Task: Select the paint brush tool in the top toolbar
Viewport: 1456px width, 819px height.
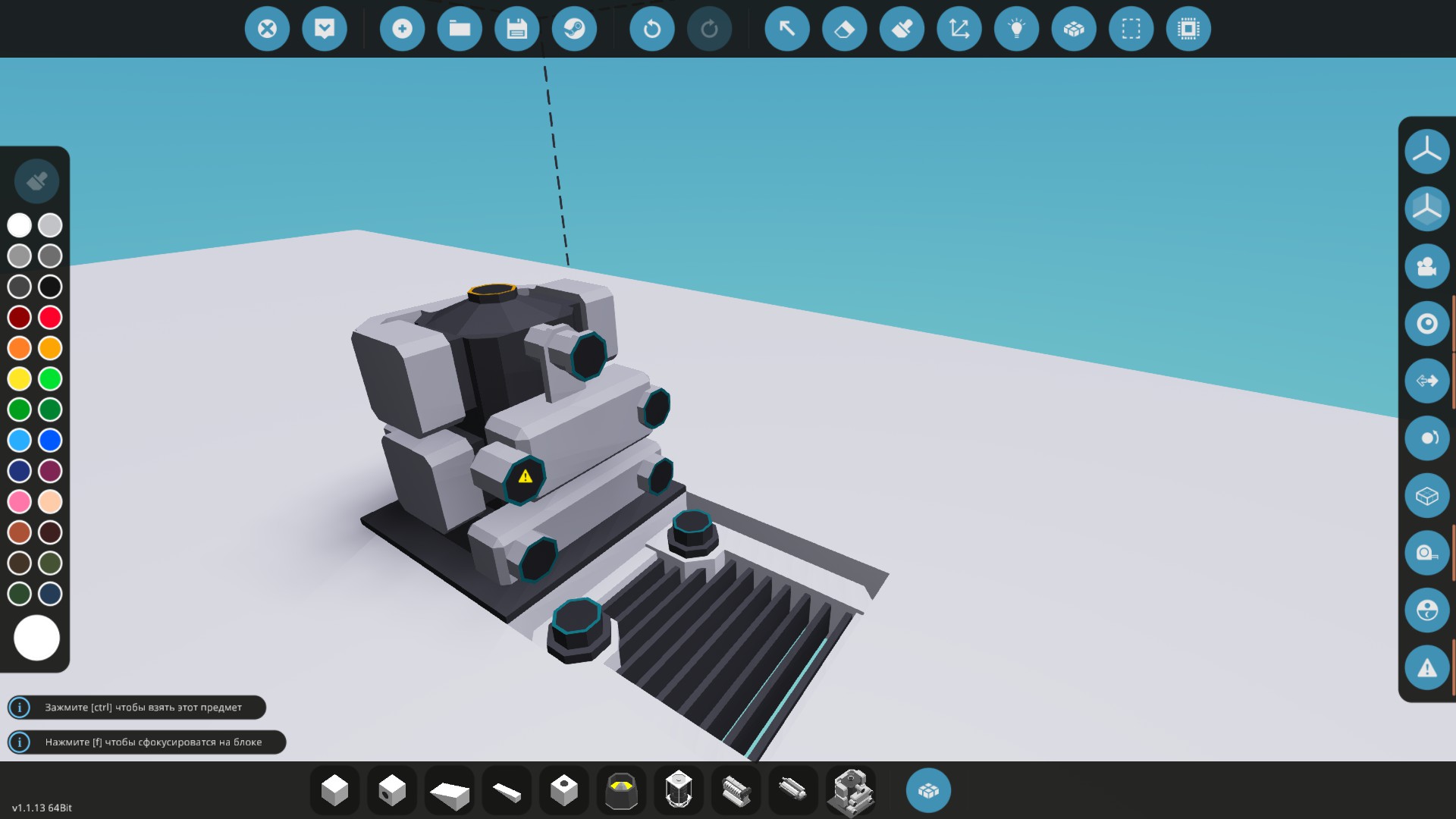Action: pos(902,29)
